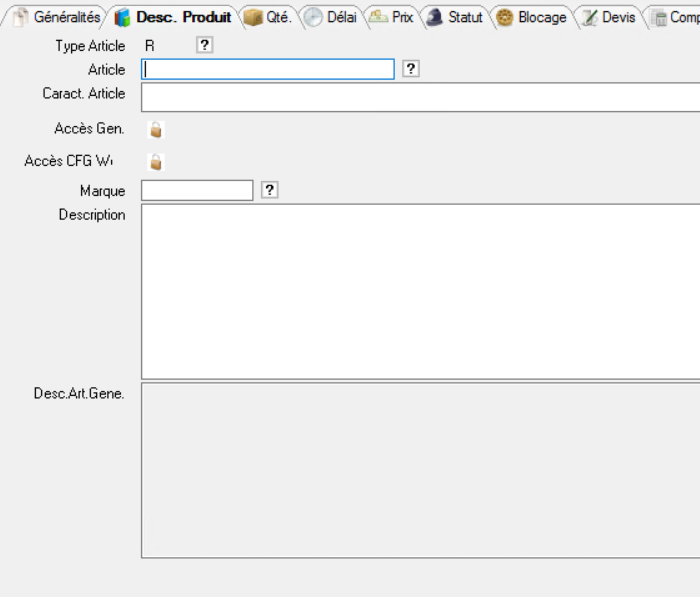Toggle the Accès Gen. padlock icon

(x=156, y=129)
